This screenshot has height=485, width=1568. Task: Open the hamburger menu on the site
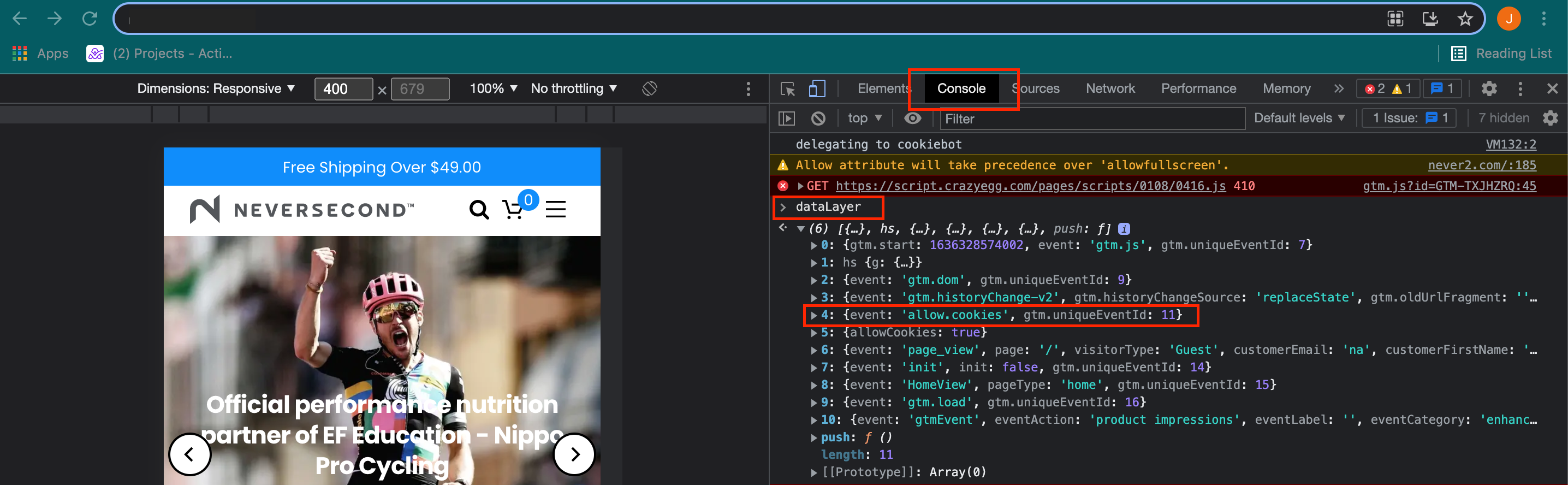tap(555, 210)
